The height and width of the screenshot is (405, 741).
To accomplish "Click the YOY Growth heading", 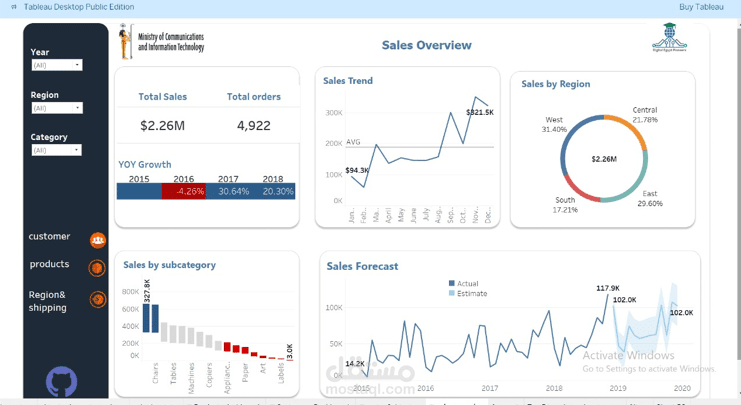I will (145, 164).
